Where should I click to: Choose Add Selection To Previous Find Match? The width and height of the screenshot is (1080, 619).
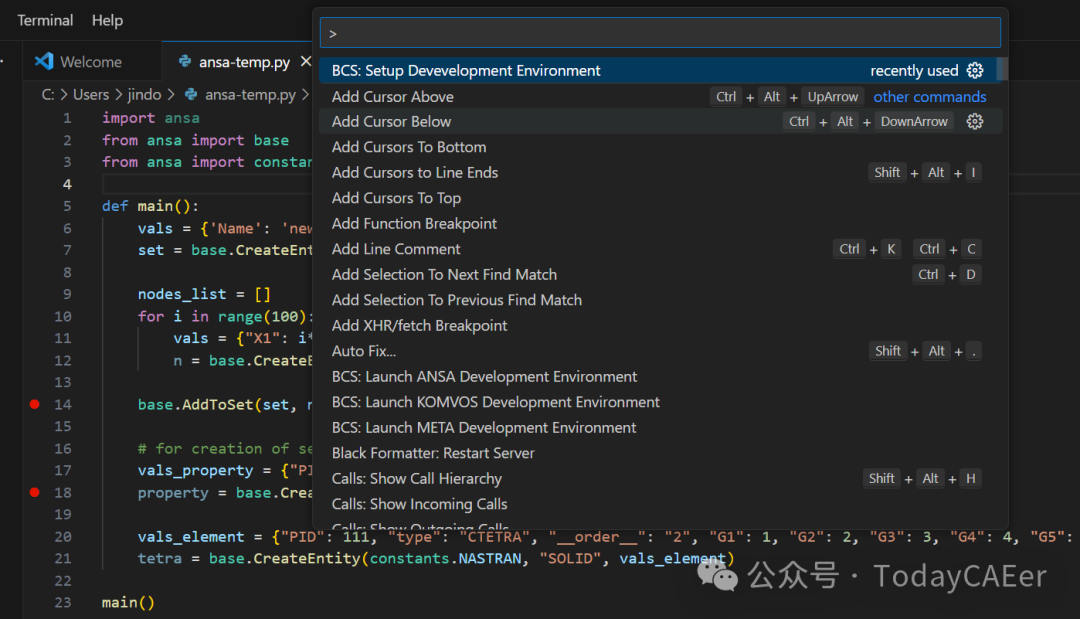click(x=658, y=300)
